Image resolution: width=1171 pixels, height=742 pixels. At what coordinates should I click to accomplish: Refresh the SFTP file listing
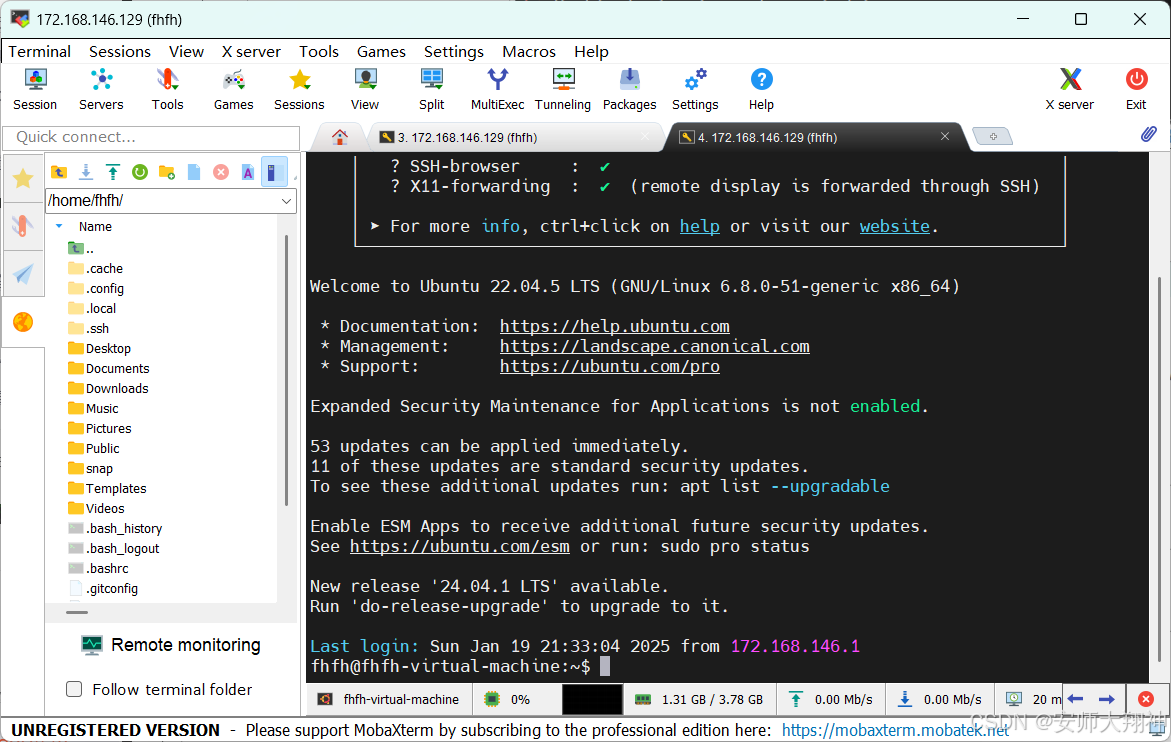[x=139, y=172]
